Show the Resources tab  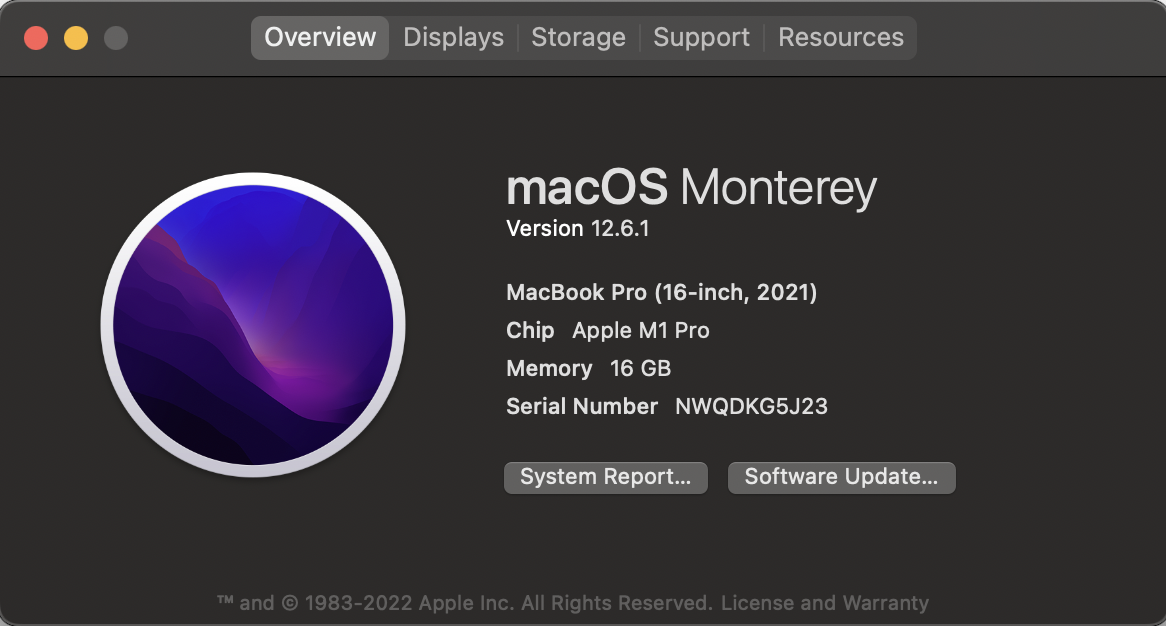coord(840,38)
